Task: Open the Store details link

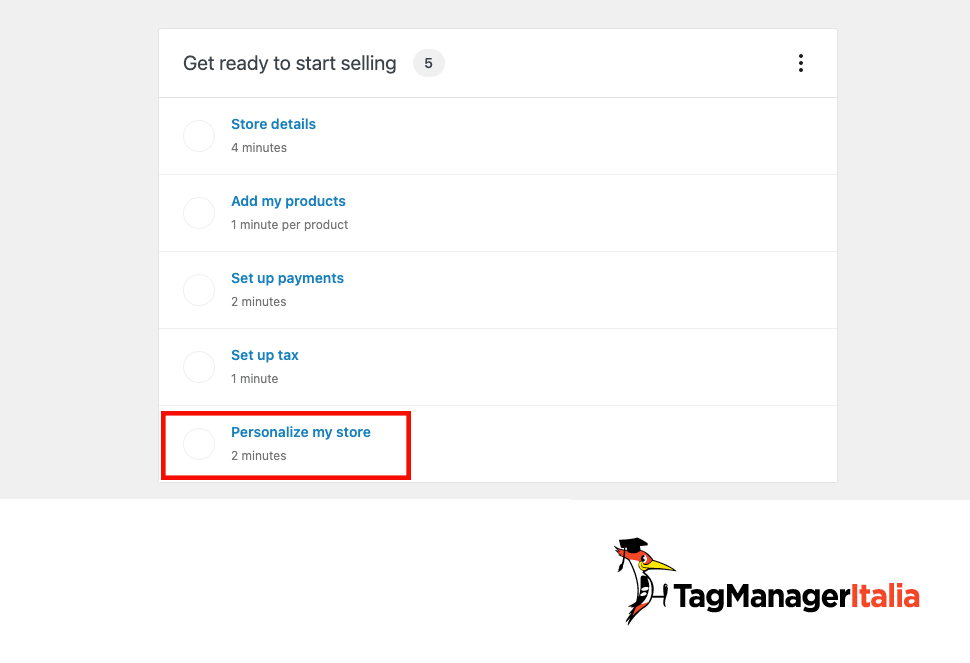Action: 273,124
